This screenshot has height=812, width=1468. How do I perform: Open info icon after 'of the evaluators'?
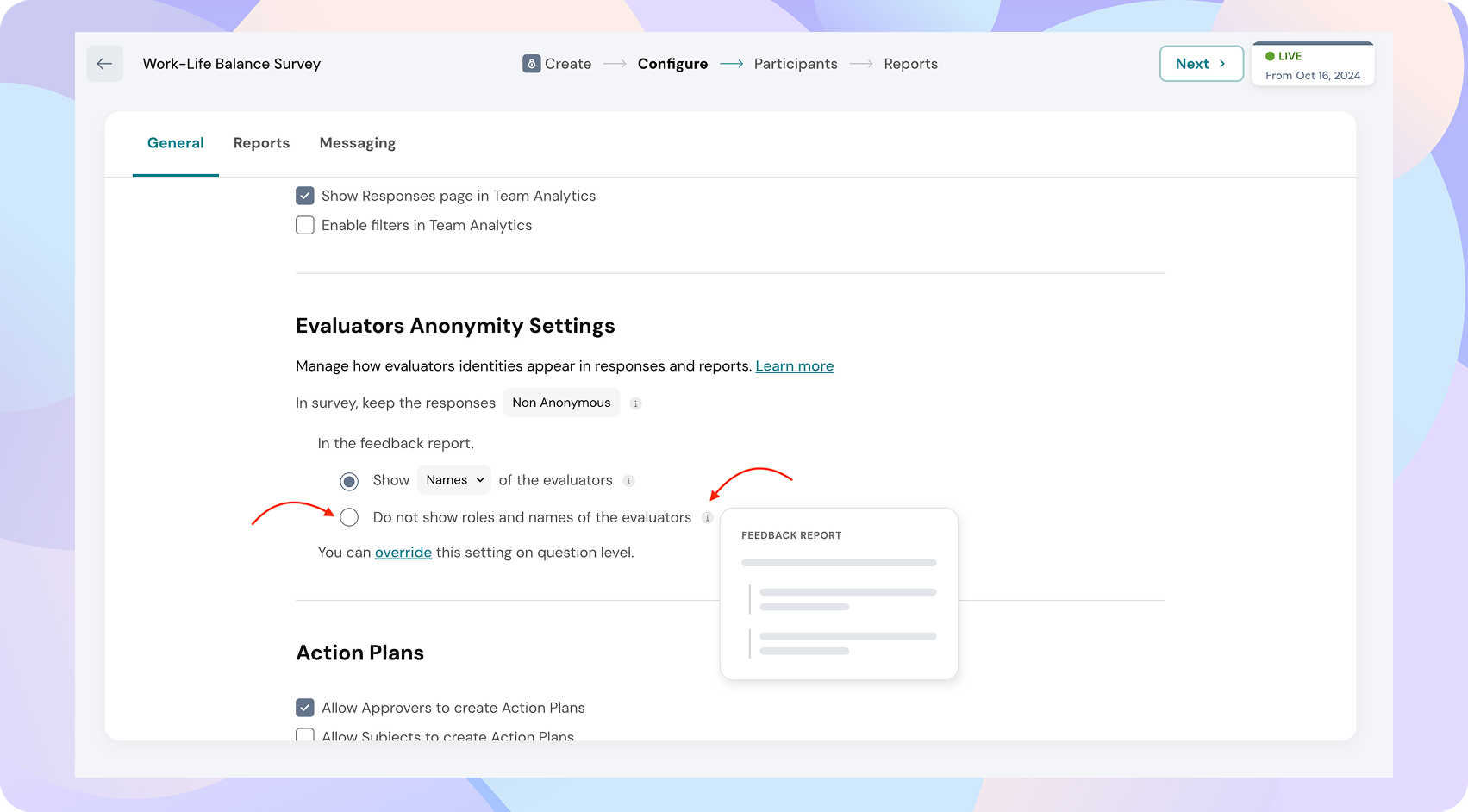[628, 481]
